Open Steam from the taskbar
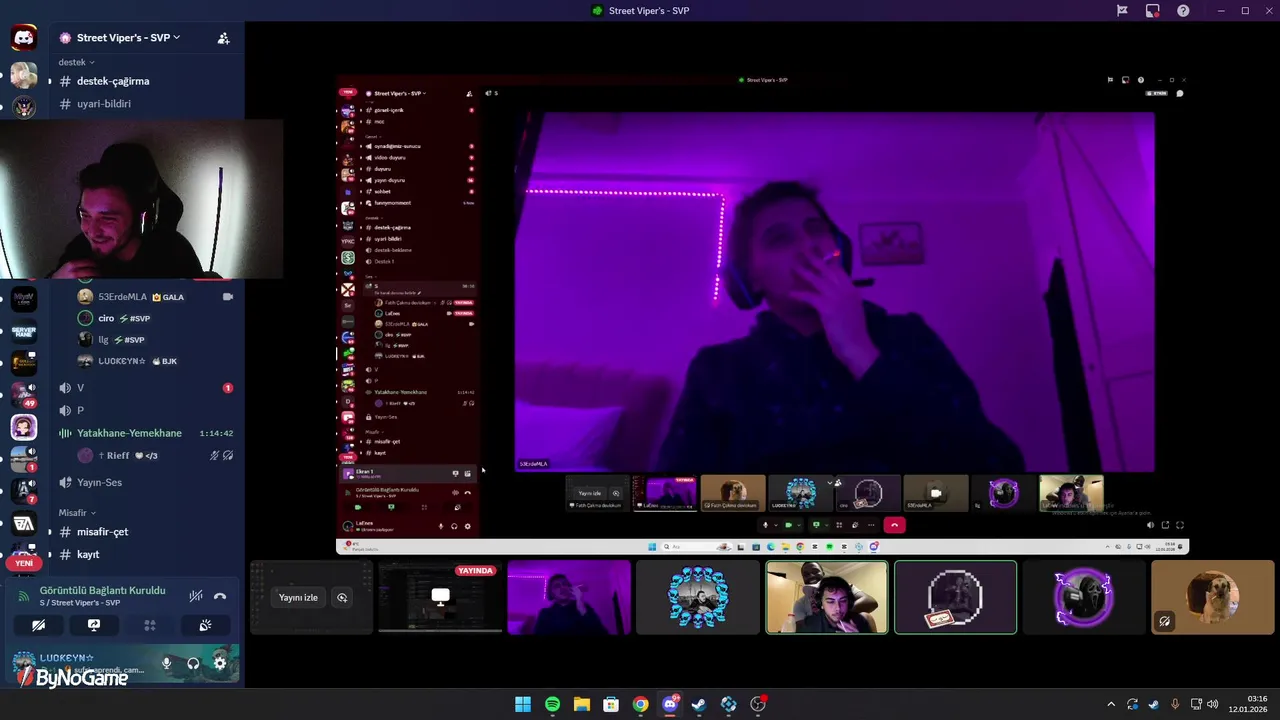Image resolution: width=1280 pixels, height=720 pixels. pyautogui.click(x=699, y=704)
